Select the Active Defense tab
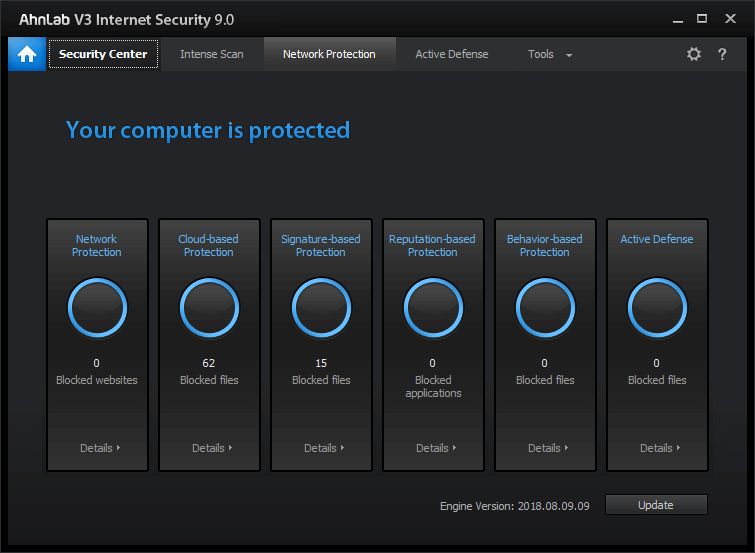This screenshot has width=755, height=553. pos(452,54)
